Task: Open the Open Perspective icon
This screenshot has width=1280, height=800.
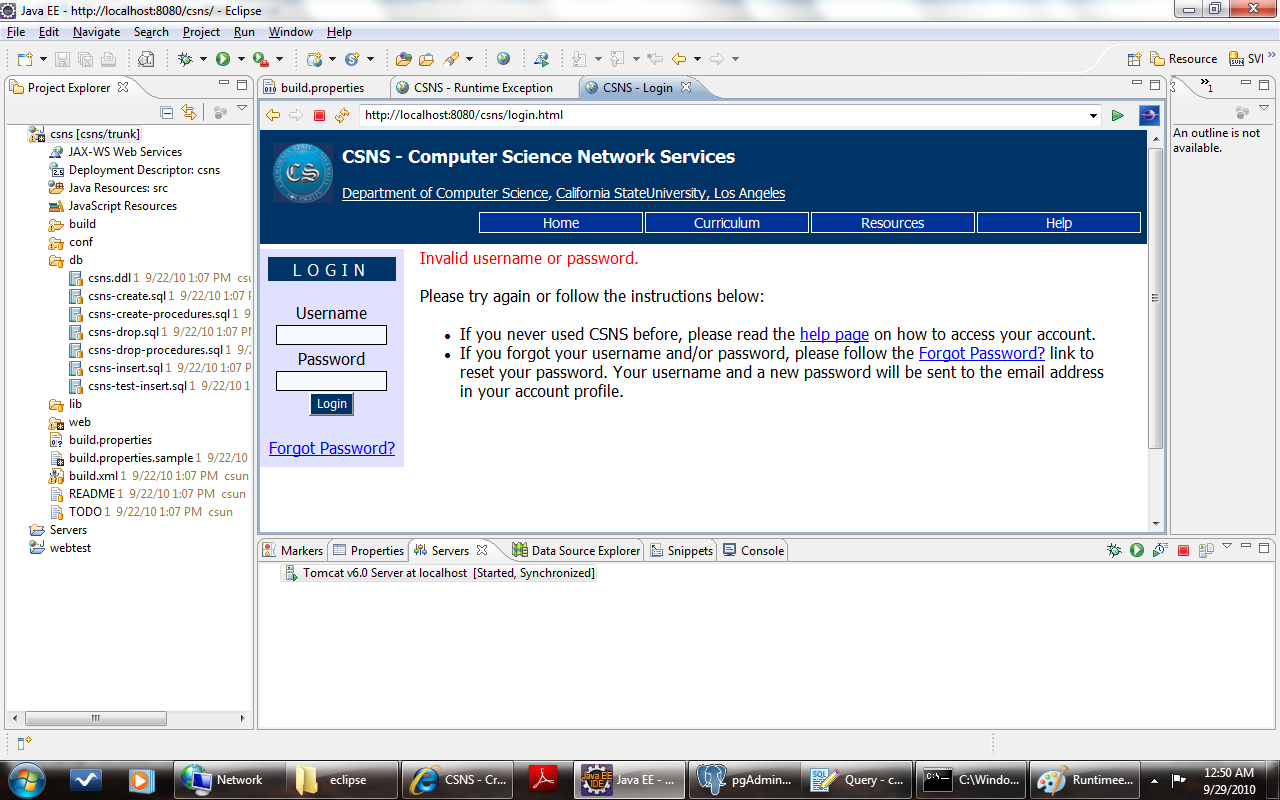Action: point(1134,59)
